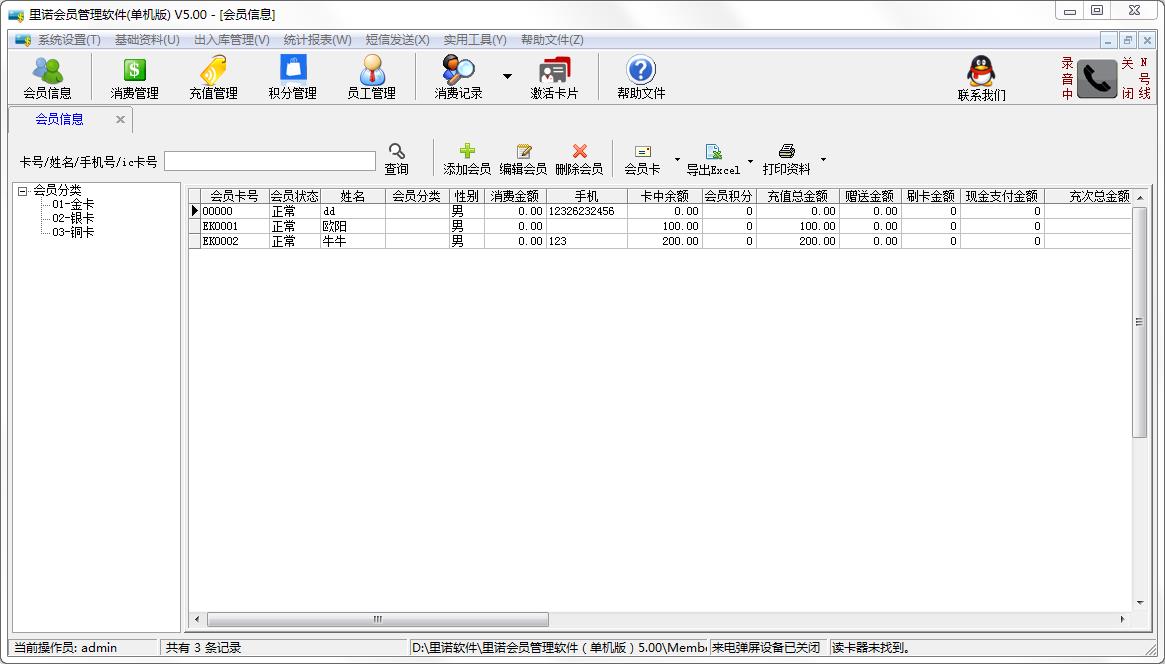Click right arrow of horizontal scrollbar
Screen dimensions: 1165x664
(x=1123, y=619)
